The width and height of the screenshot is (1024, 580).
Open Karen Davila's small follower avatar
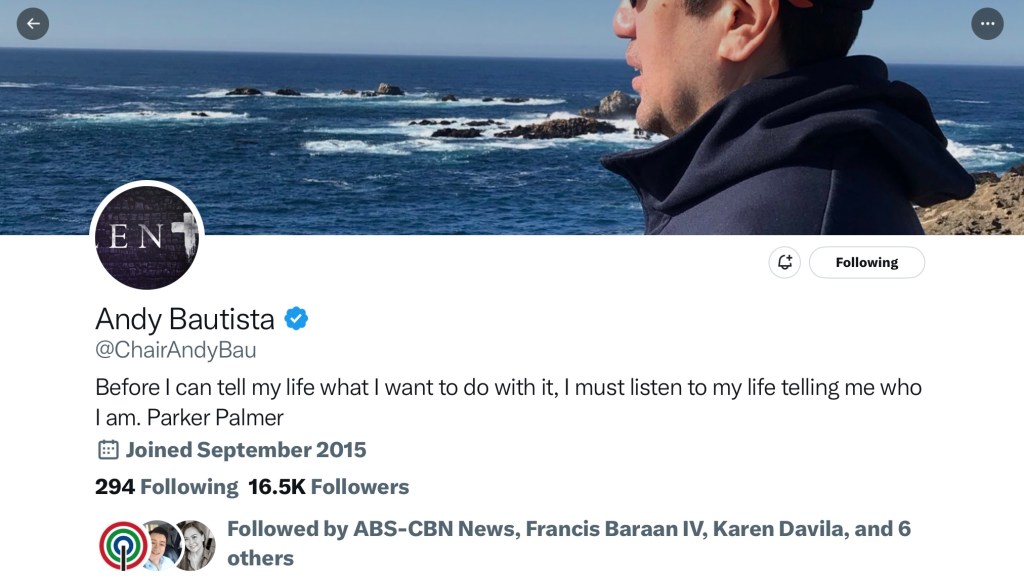195,545
